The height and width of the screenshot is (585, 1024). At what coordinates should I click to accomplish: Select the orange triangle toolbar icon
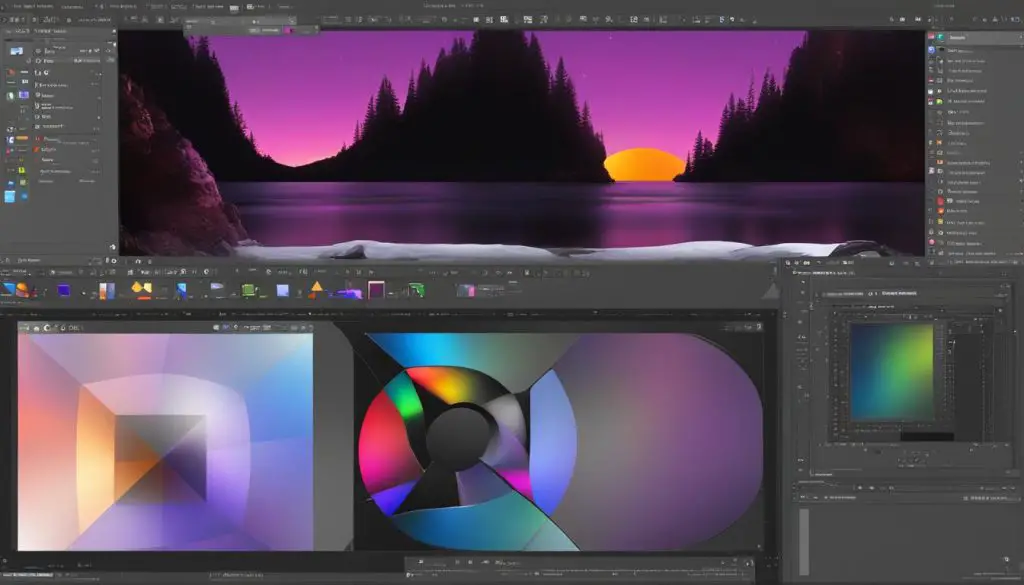point(317,288)
